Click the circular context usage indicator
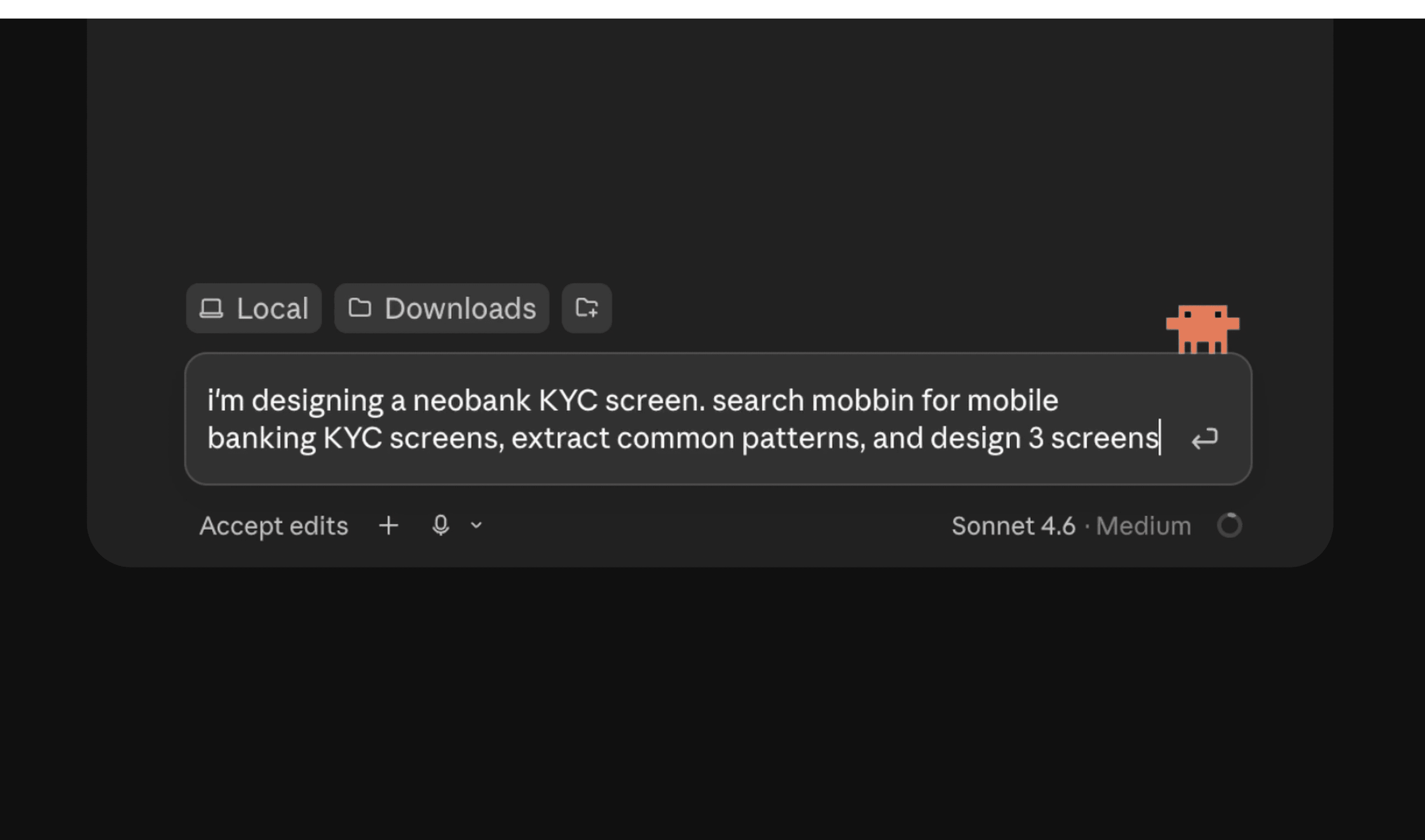Screen dimensions: 1425x840 1229,525
